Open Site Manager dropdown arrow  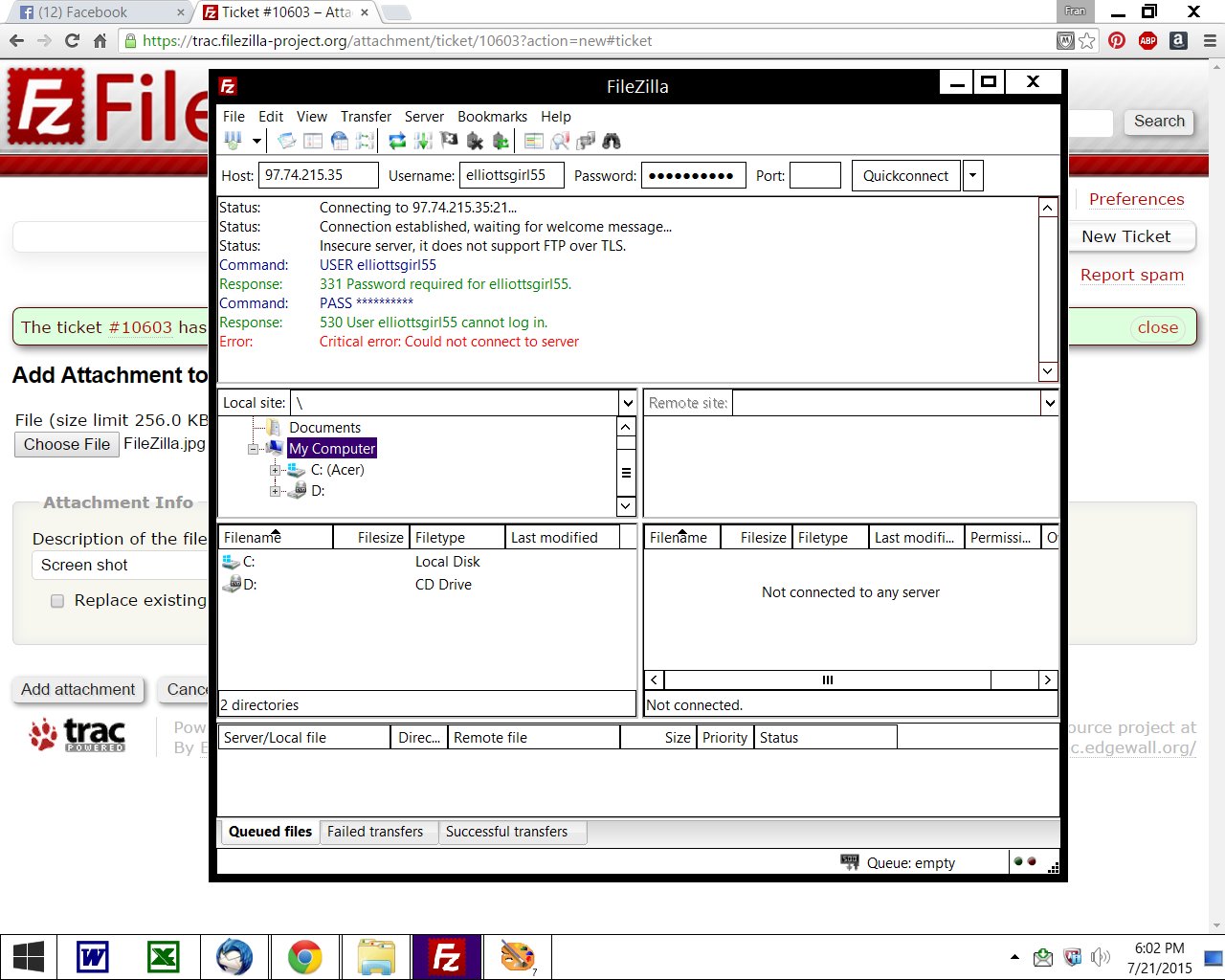256,141
